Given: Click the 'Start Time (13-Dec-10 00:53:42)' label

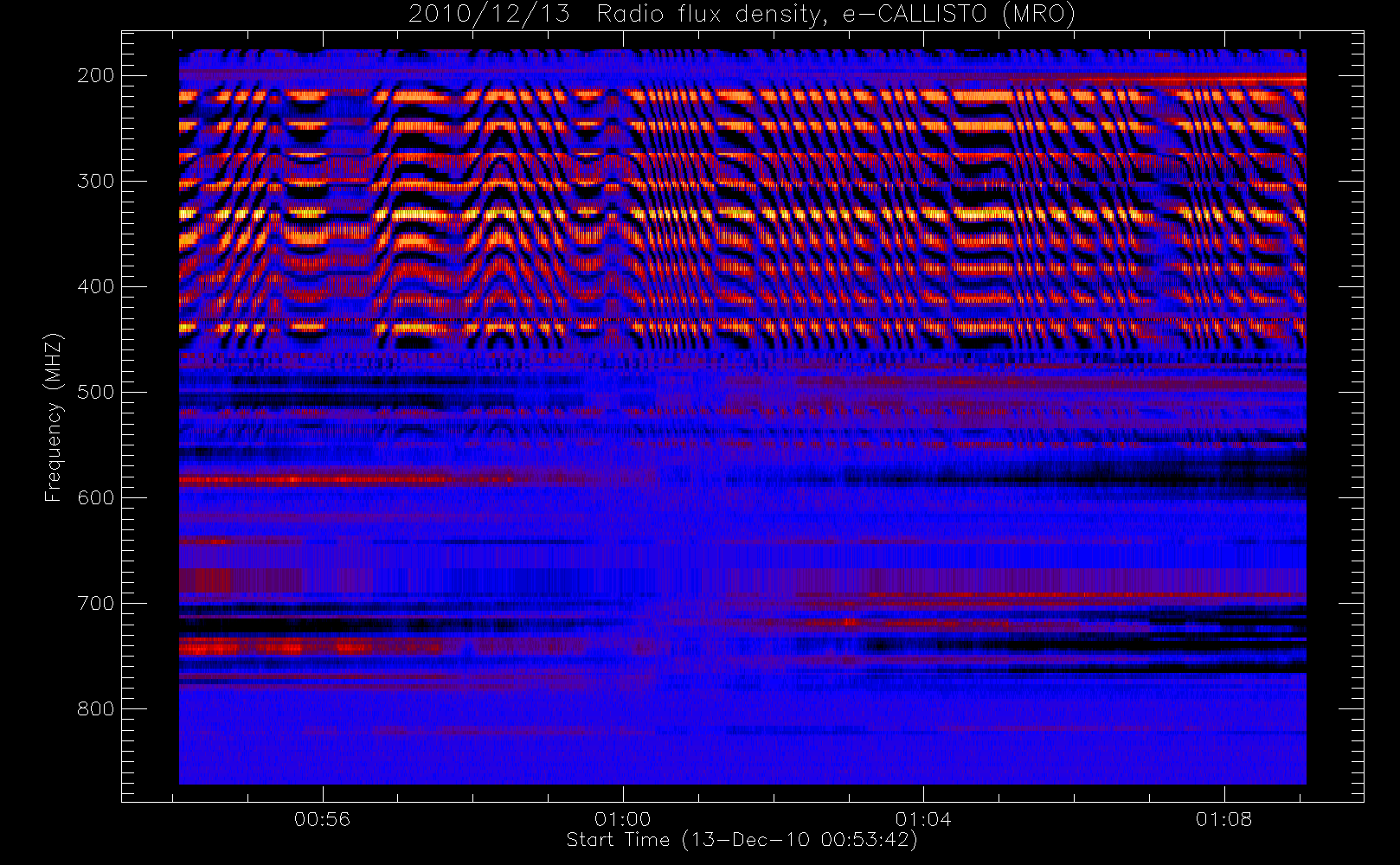Looking at the screenshot, I should pos(742,840).
